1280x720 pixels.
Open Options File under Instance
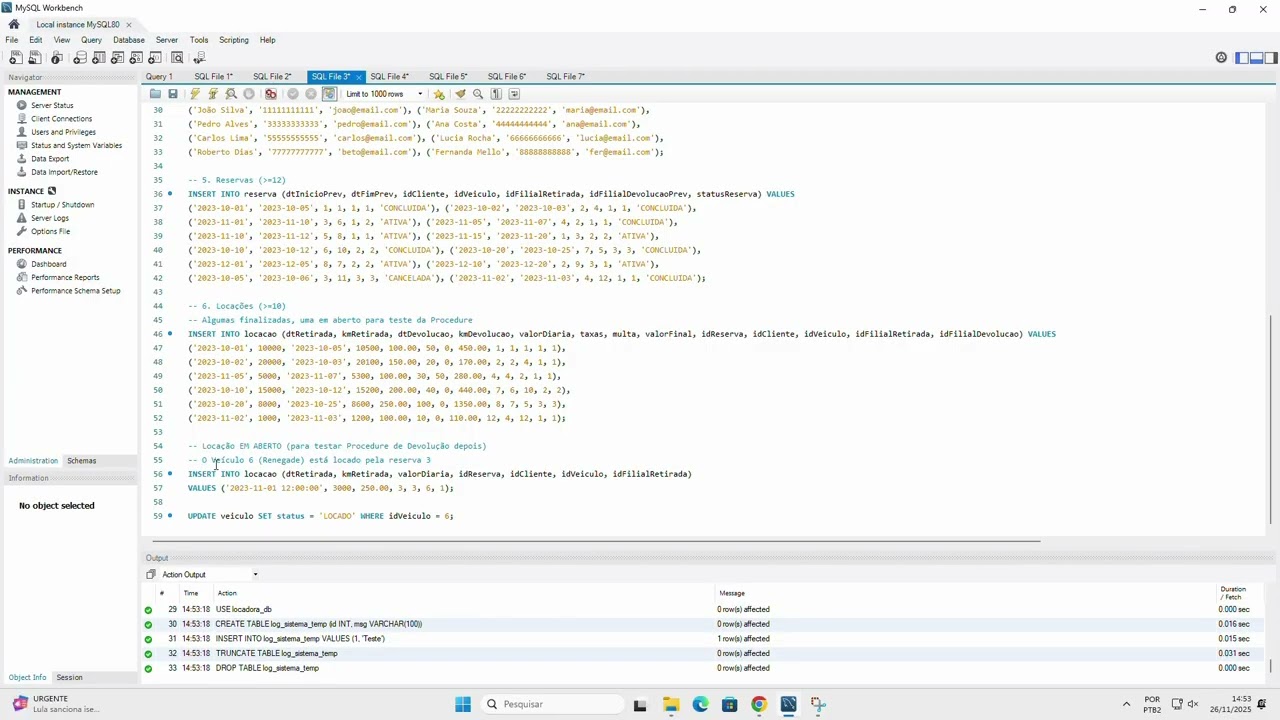(x=50, y=231)
